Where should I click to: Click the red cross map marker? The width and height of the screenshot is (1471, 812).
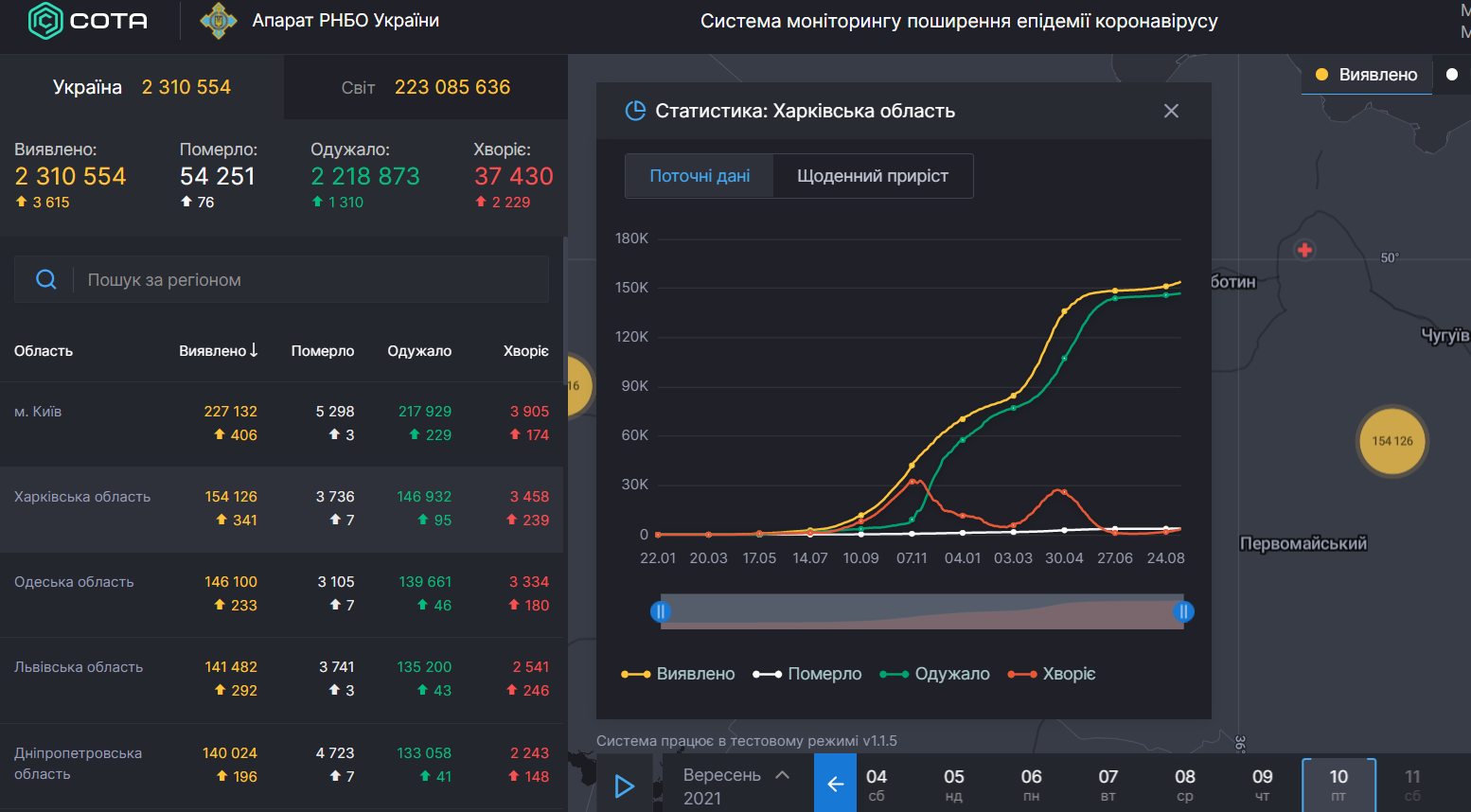[x=1304, y=250]
